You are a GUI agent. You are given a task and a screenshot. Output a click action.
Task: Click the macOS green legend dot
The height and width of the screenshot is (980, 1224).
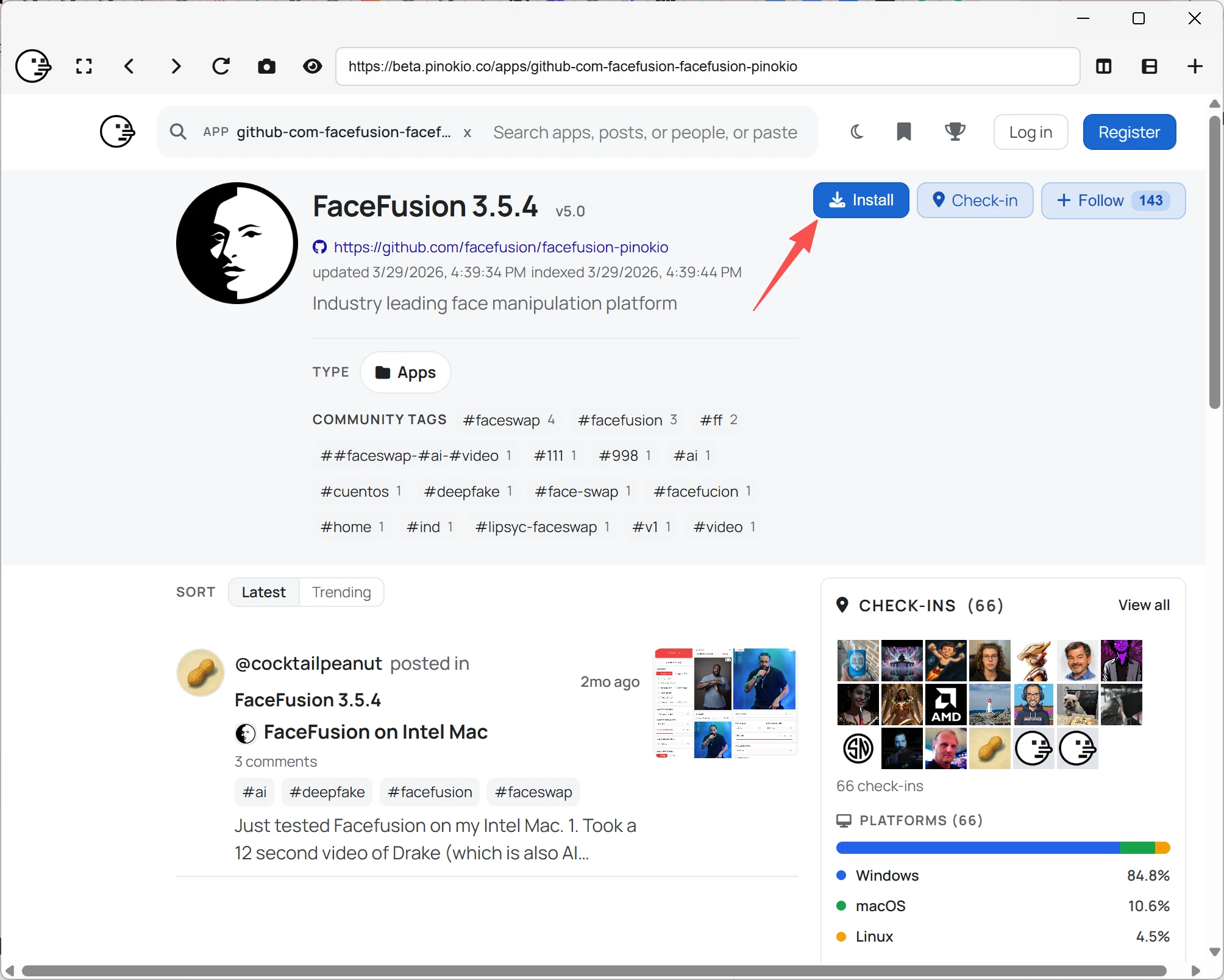coord(841,906)
